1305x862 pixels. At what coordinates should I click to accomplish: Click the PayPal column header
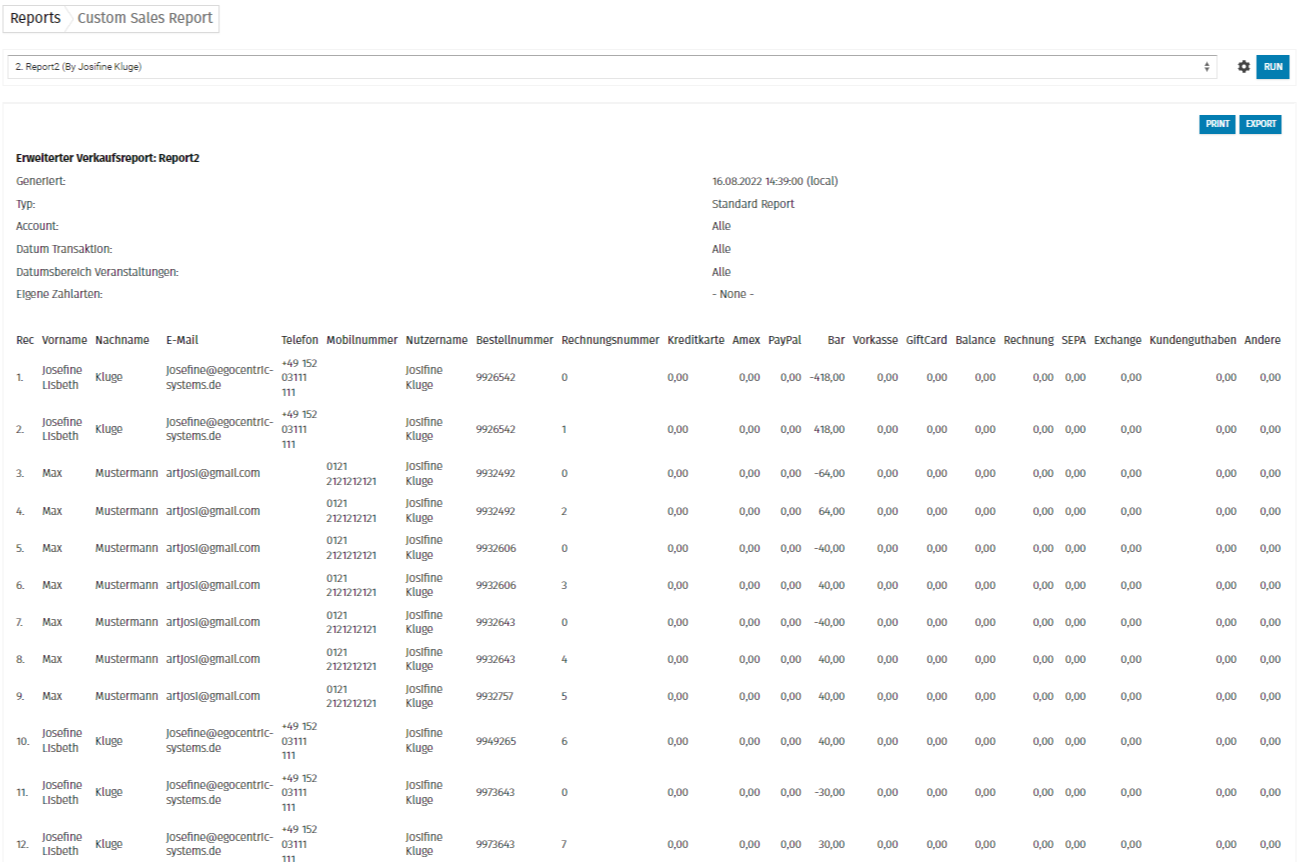point(784,340)
